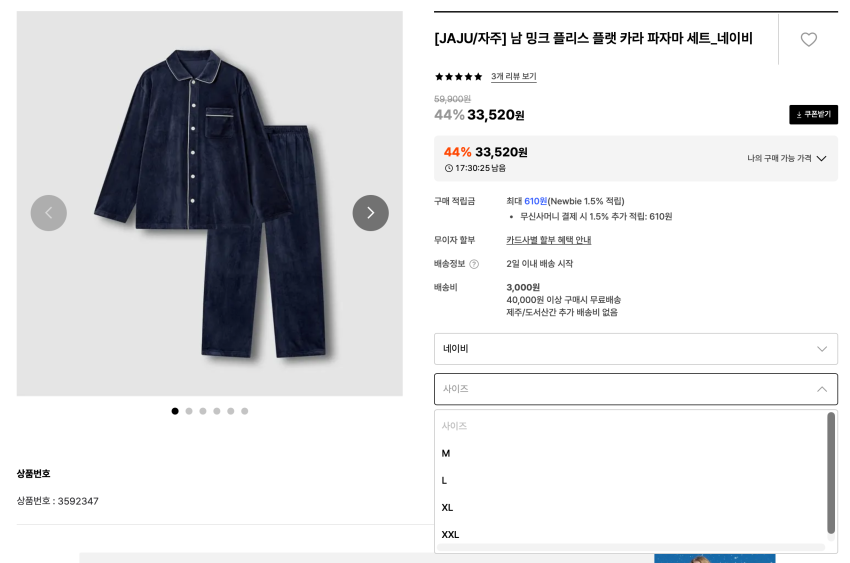850x563 pixels.
Task: Click the five-star rating icons
Action: 458,77
